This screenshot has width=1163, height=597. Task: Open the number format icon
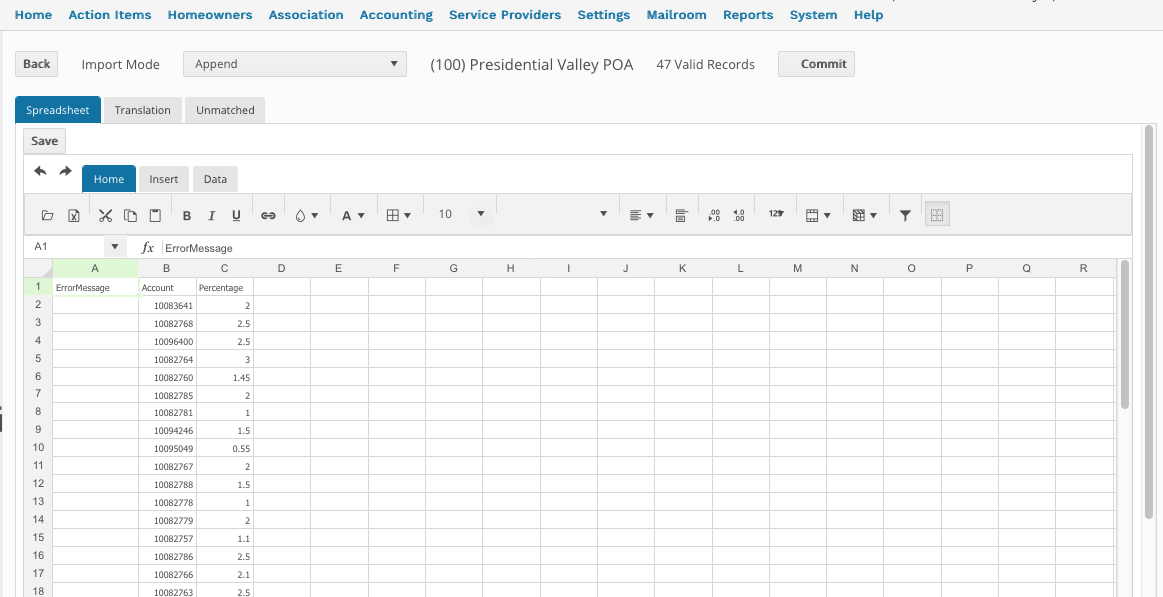tap(776, 214)
